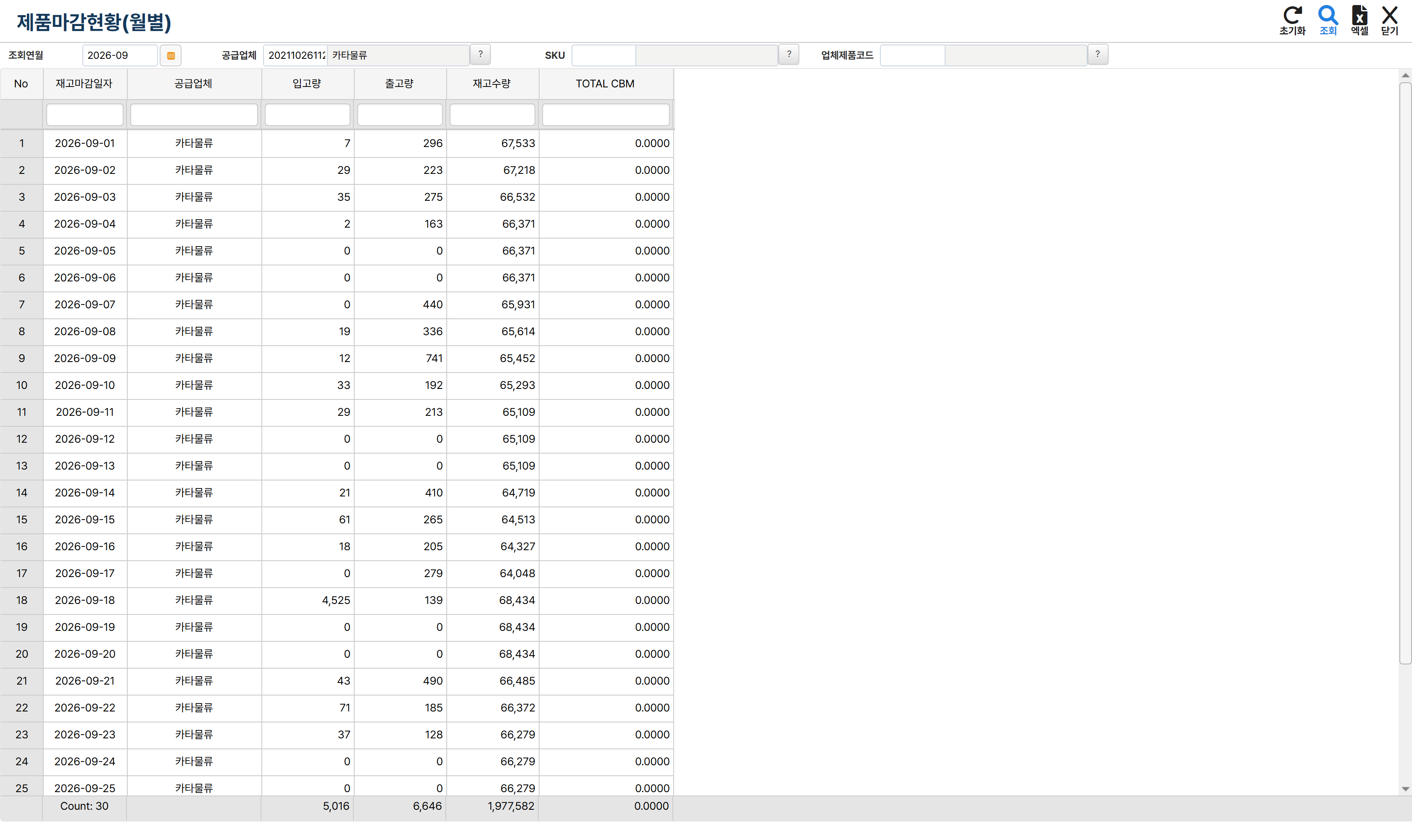This screenshot has height=840, width=1412.
Task: Select the 입고량 cell 4,525
Action: click(x=308, y=600)
